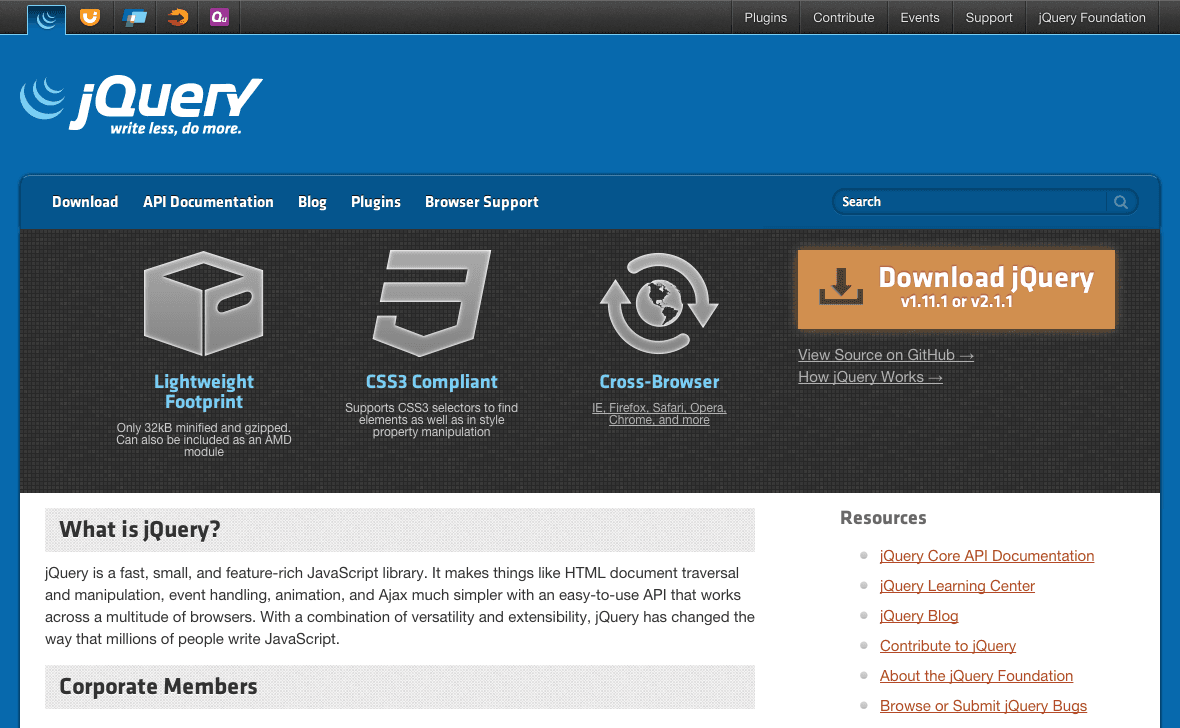The image size is (1180, 728).
Task: Click the 'write less, do more.' tagline
Action: tap(176, 129)
